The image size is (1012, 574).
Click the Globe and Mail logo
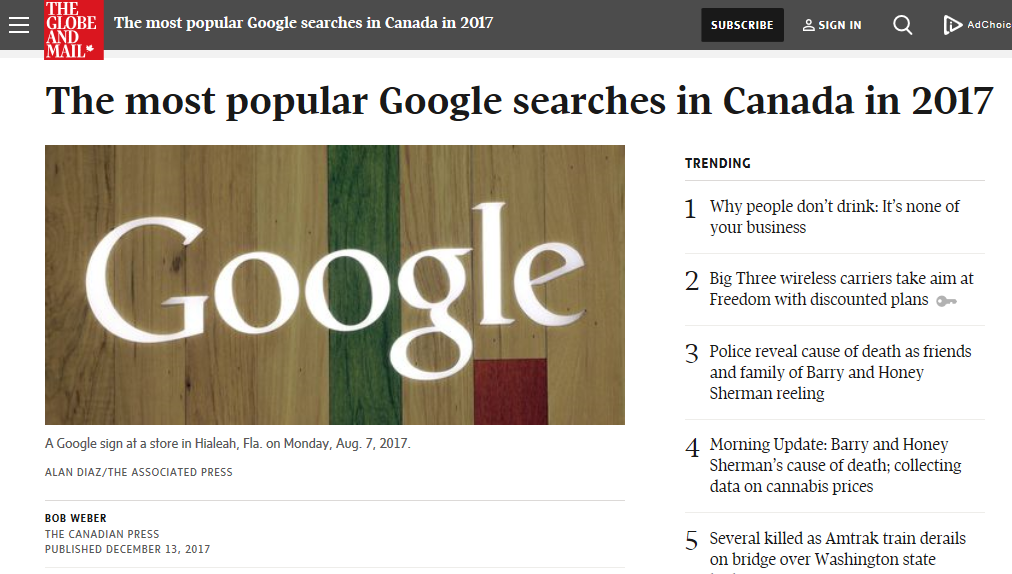tap(74, 30)
